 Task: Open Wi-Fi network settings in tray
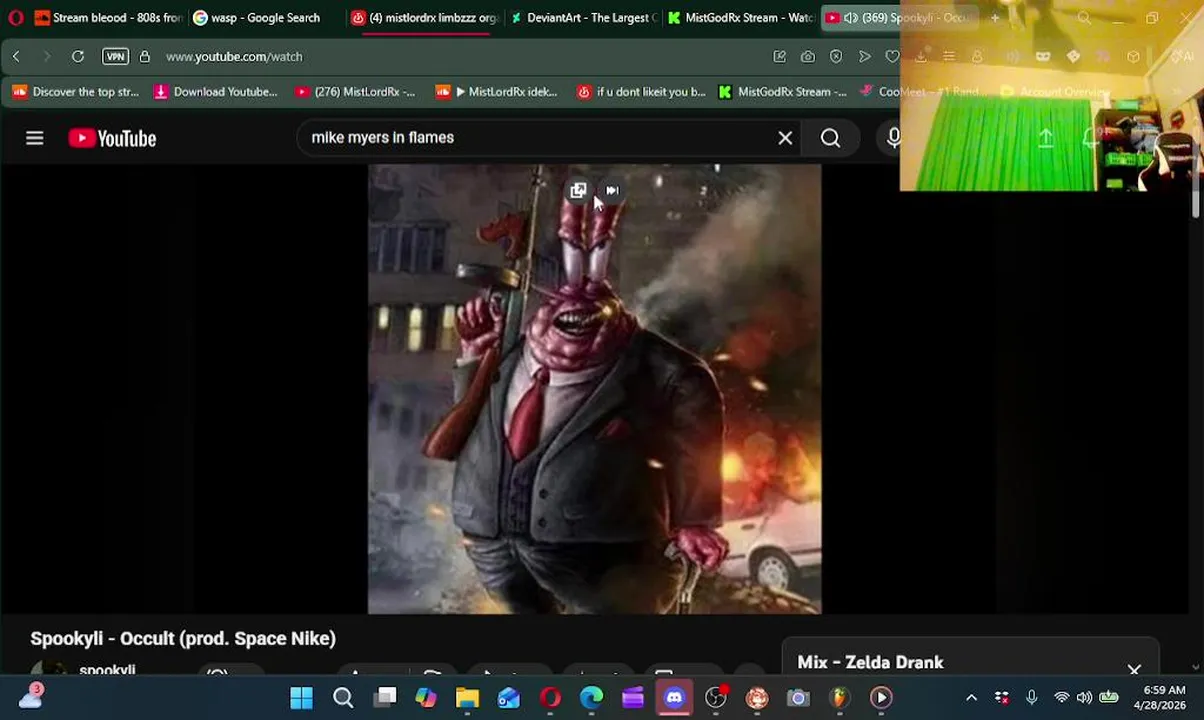click(x=1061, y=697)
